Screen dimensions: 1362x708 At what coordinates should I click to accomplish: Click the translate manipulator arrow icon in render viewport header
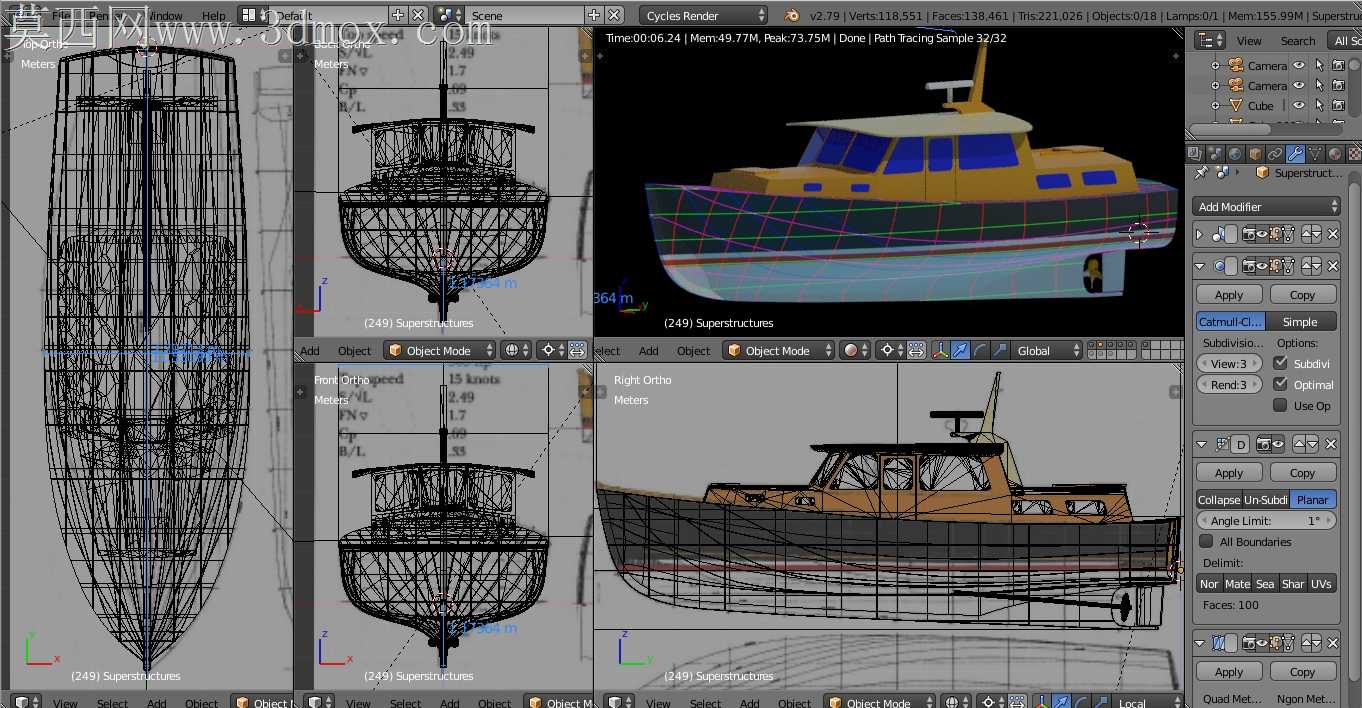[x=961, y=350]
